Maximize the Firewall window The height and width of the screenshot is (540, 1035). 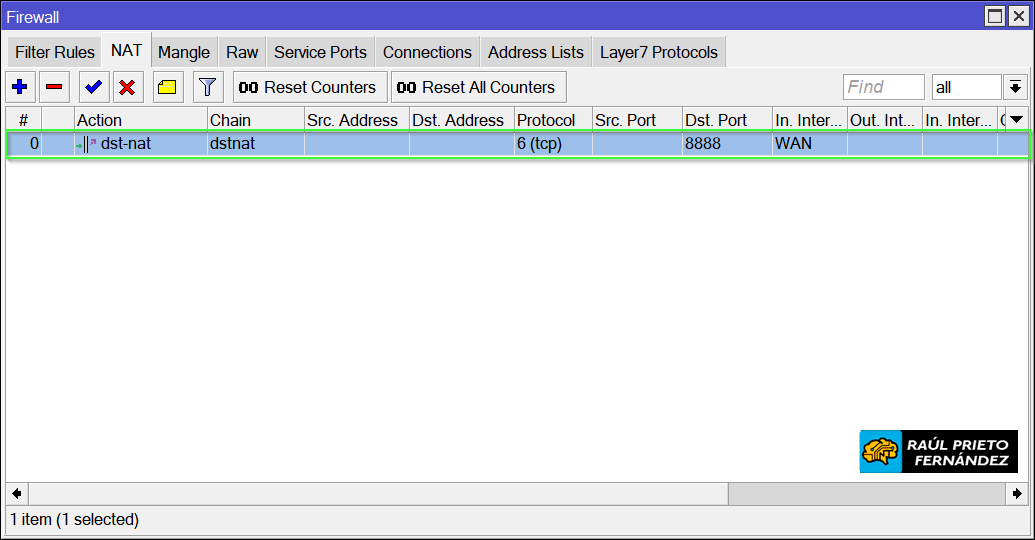994,16
